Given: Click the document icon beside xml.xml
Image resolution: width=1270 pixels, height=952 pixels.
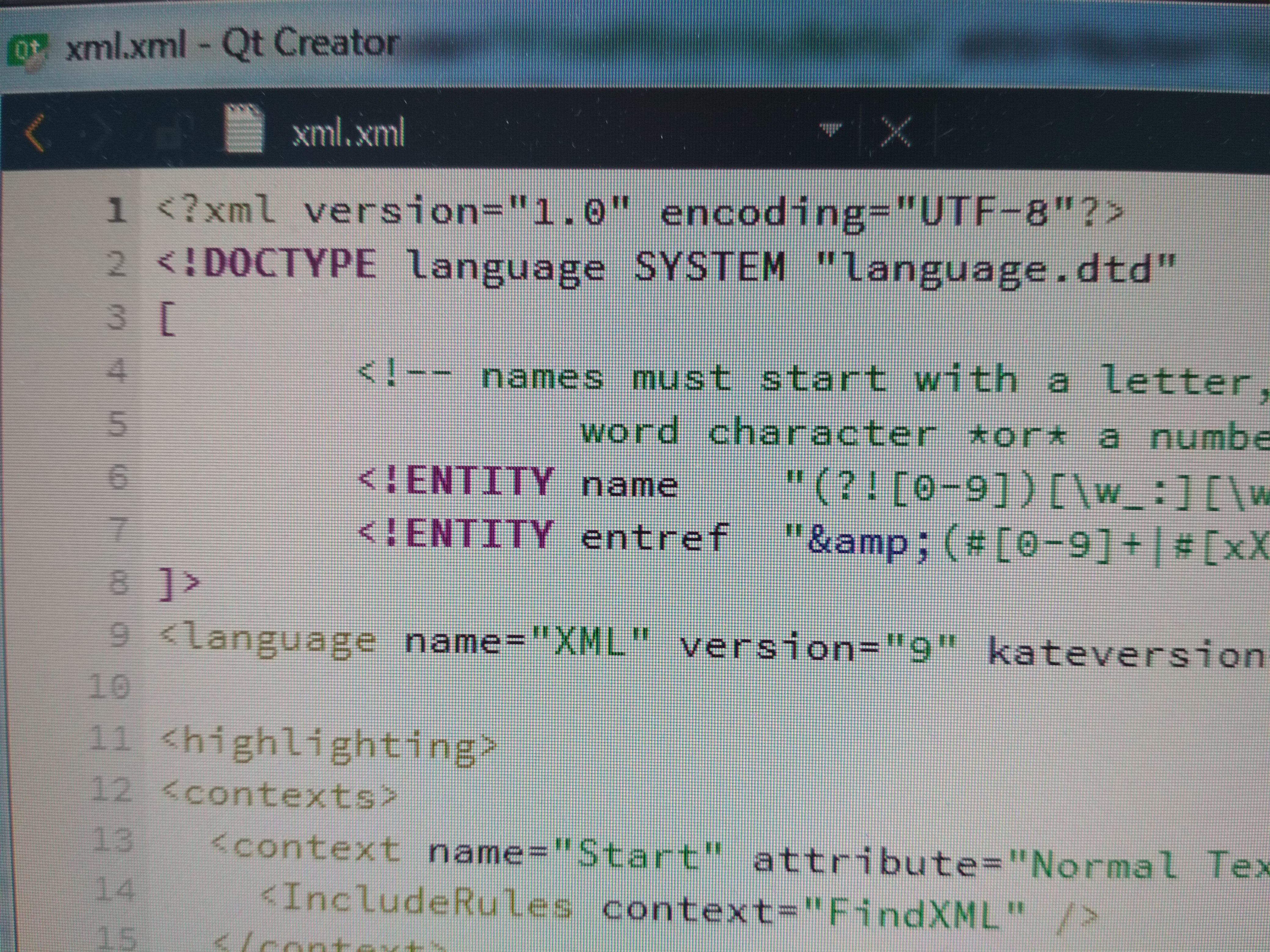Looking at the screenshot, I should pos(243,129).
